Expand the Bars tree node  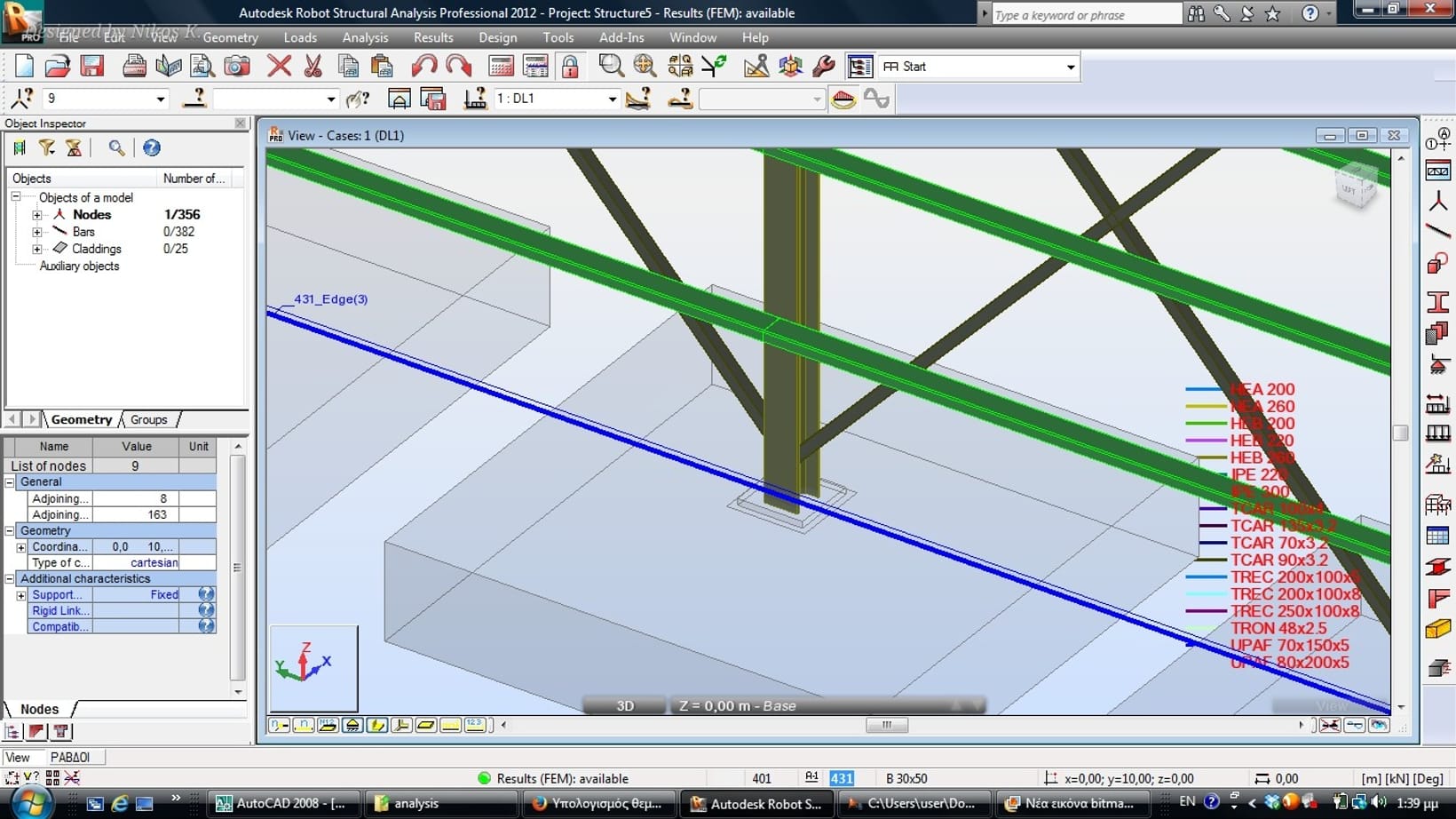36,232
